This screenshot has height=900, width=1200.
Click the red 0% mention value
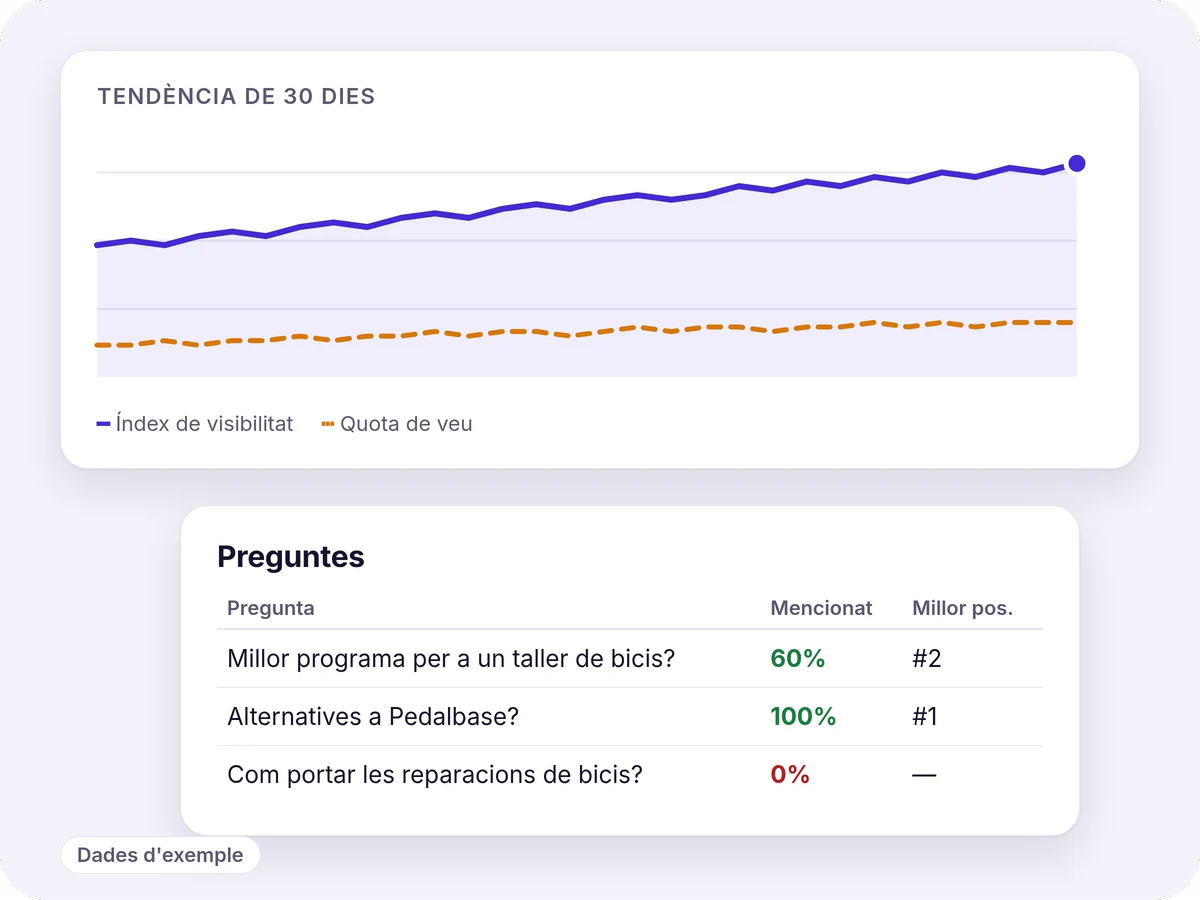click(x=790, y=775)
